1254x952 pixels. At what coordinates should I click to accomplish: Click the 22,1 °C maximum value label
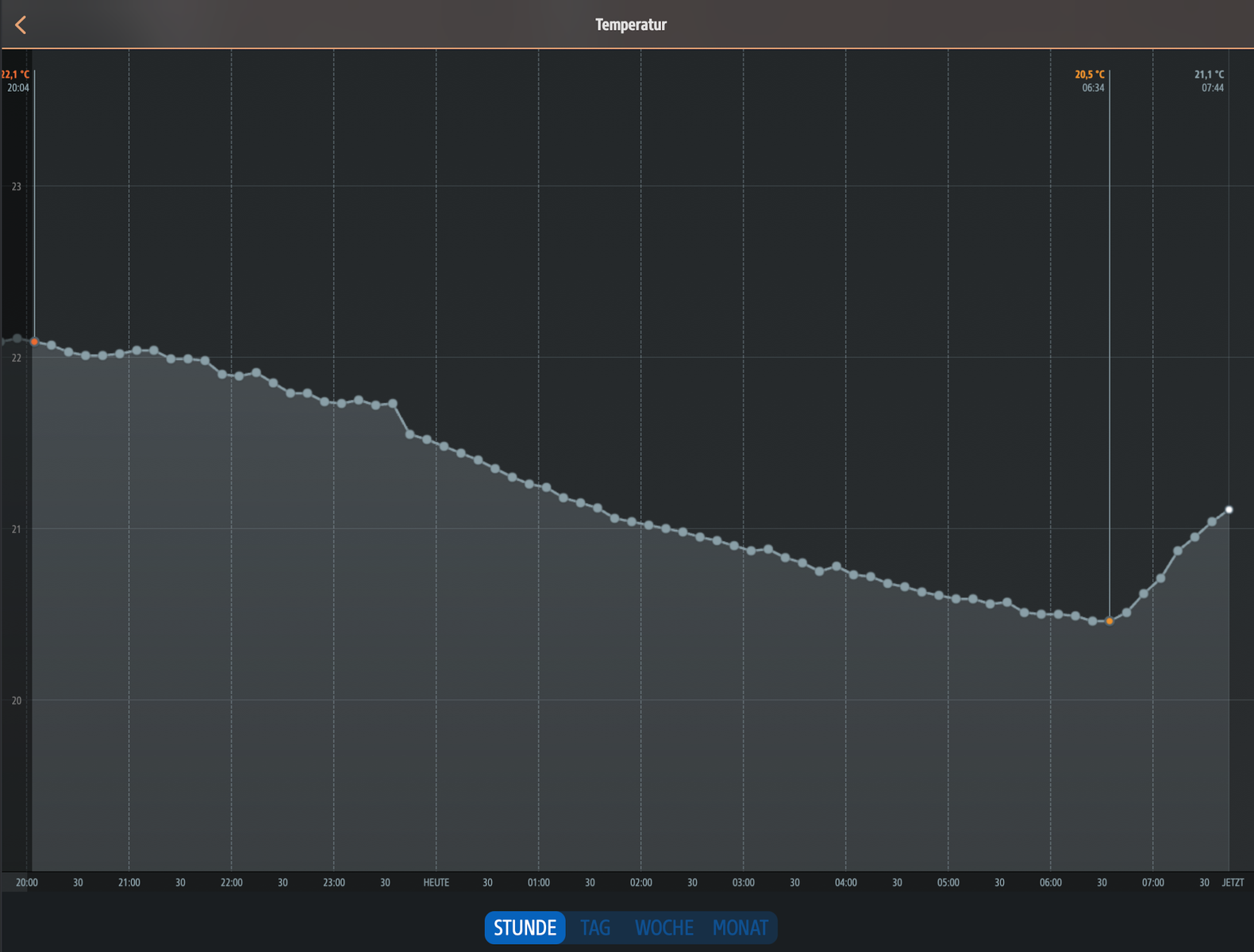pos(16,75)
